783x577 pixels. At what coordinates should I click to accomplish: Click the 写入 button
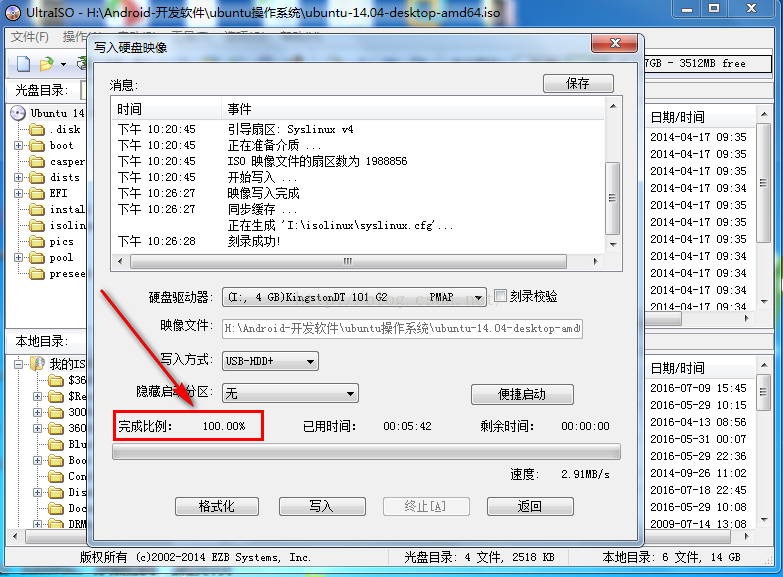click(x=322, y=506)
